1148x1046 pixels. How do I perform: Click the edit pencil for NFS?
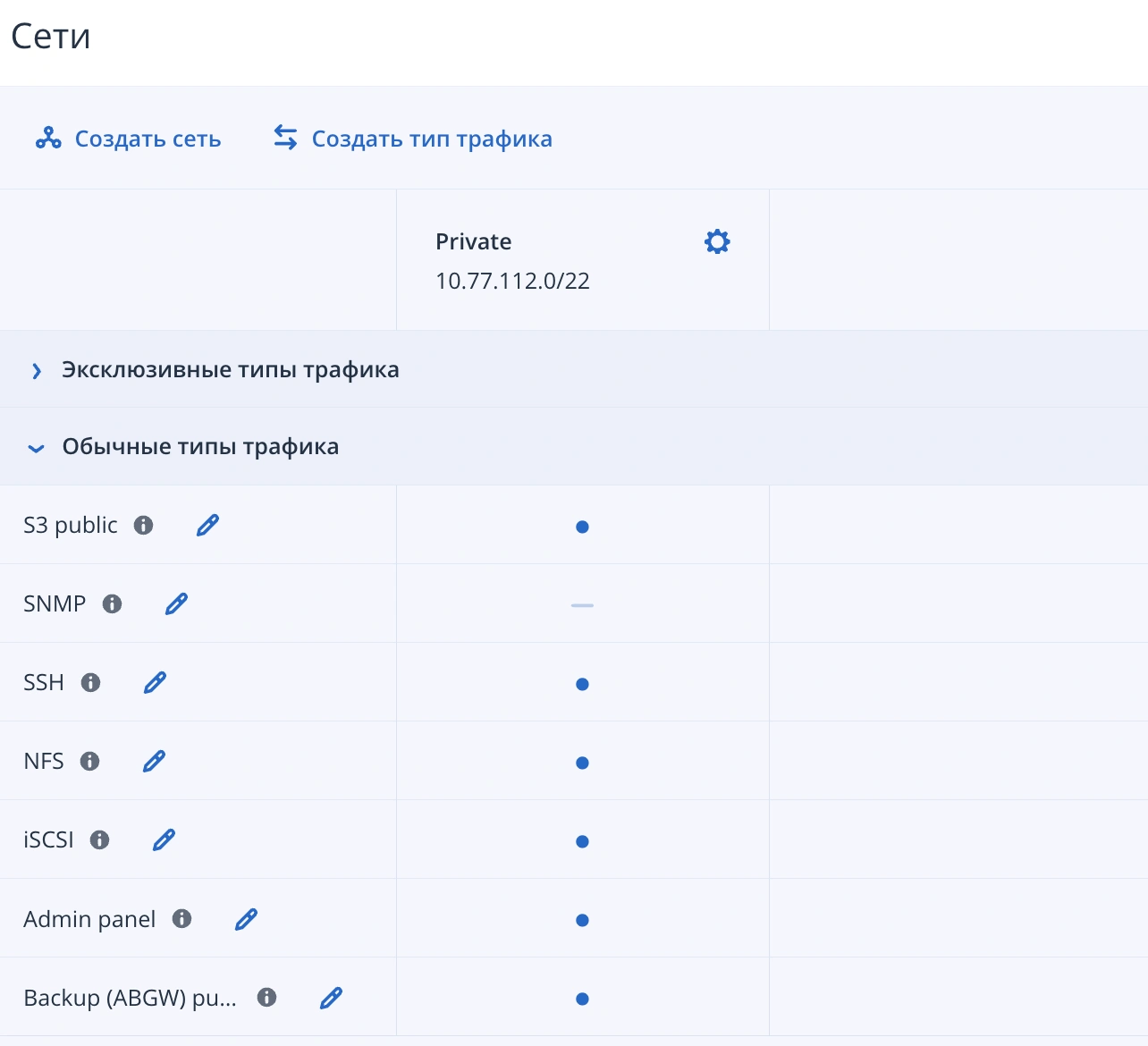155,762
